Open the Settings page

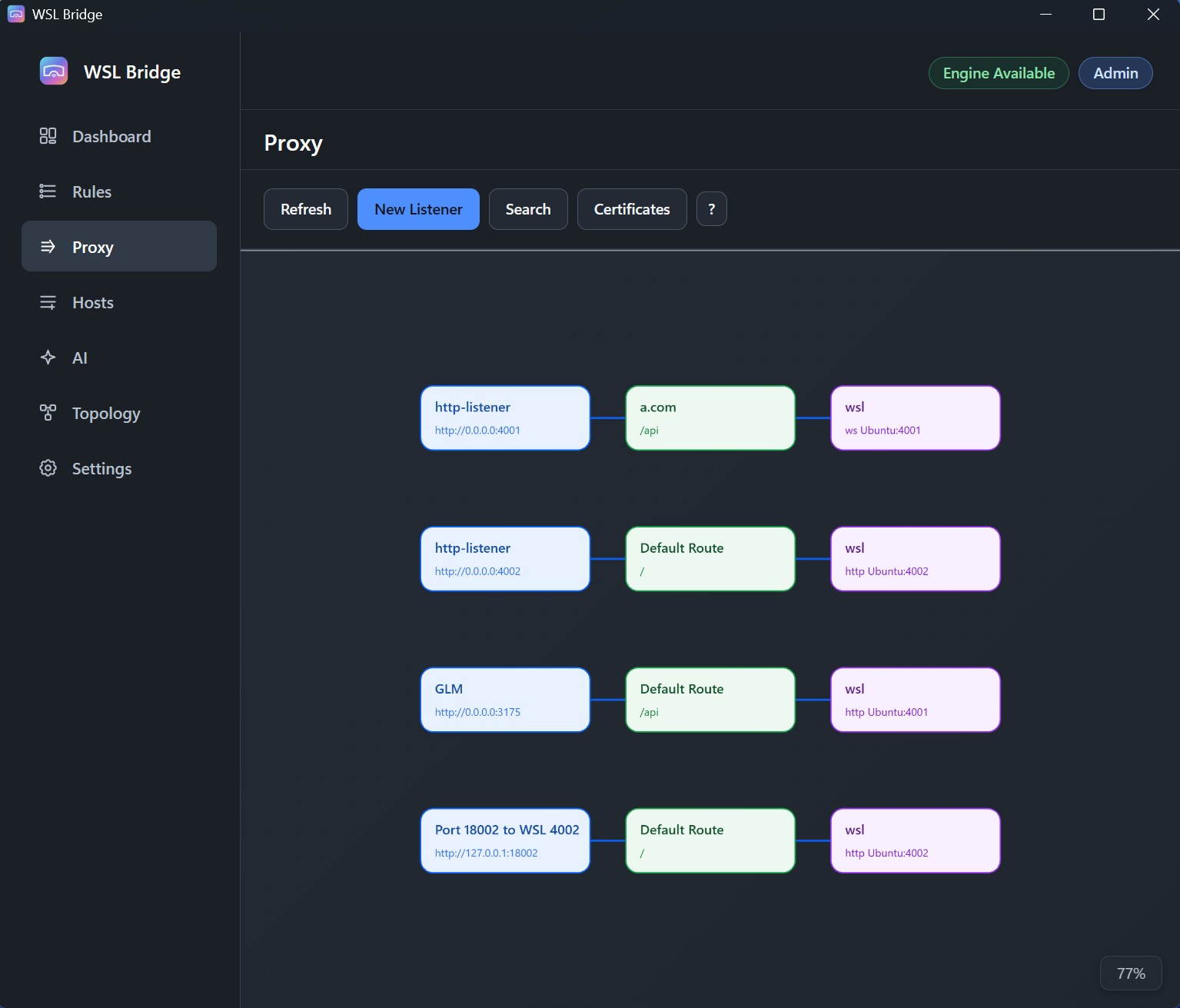click(x=119, y=468)
